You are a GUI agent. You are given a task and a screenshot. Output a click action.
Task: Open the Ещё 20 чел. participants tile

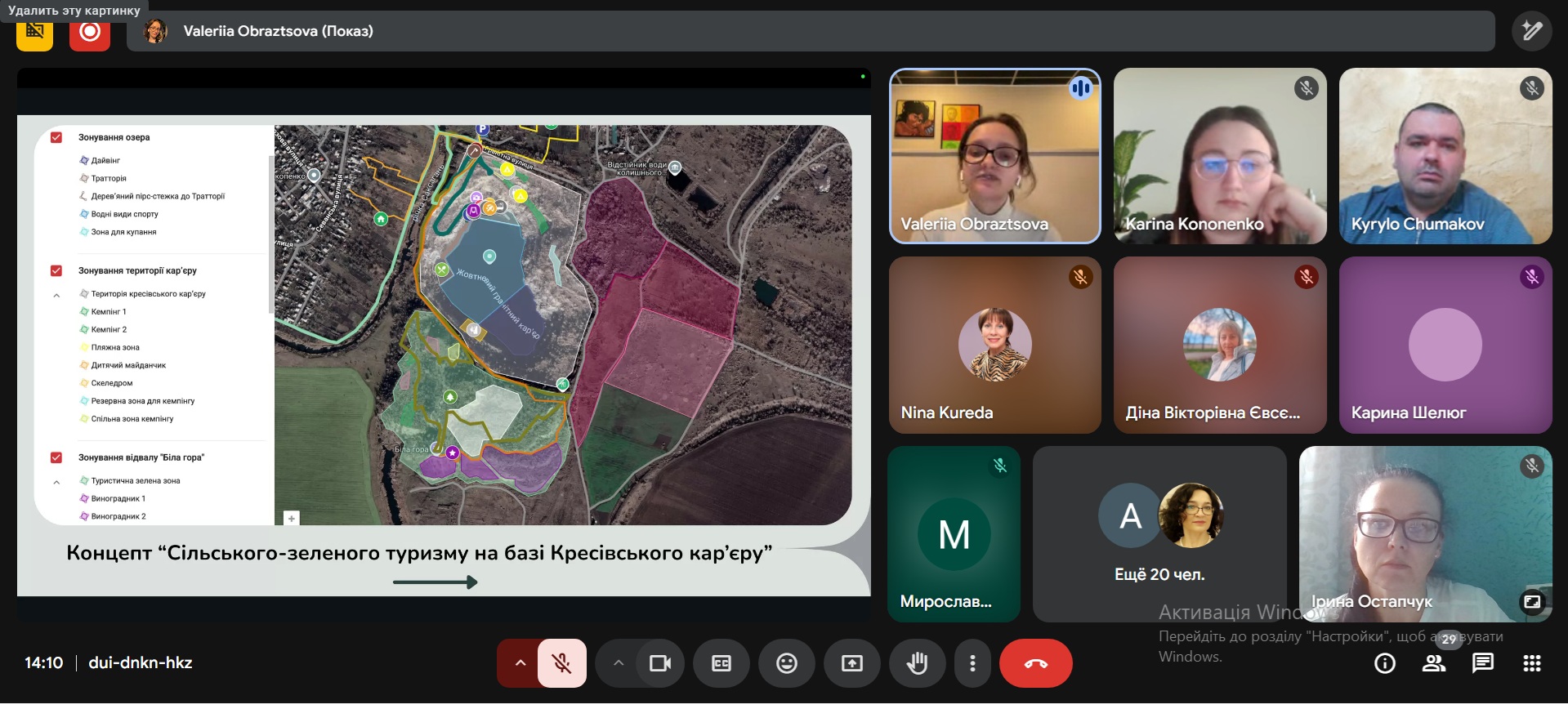pos(1159,534)
